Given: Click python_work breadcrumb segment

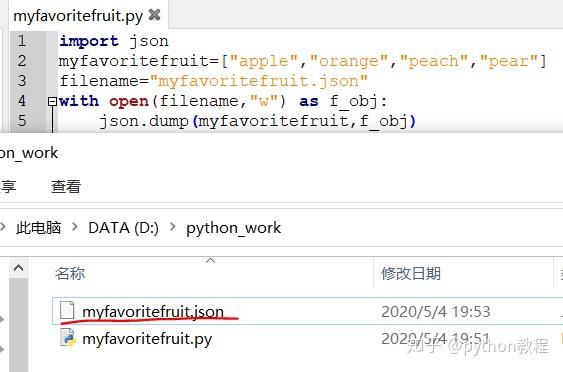Looking at the screenshot, I should point(233,228).
